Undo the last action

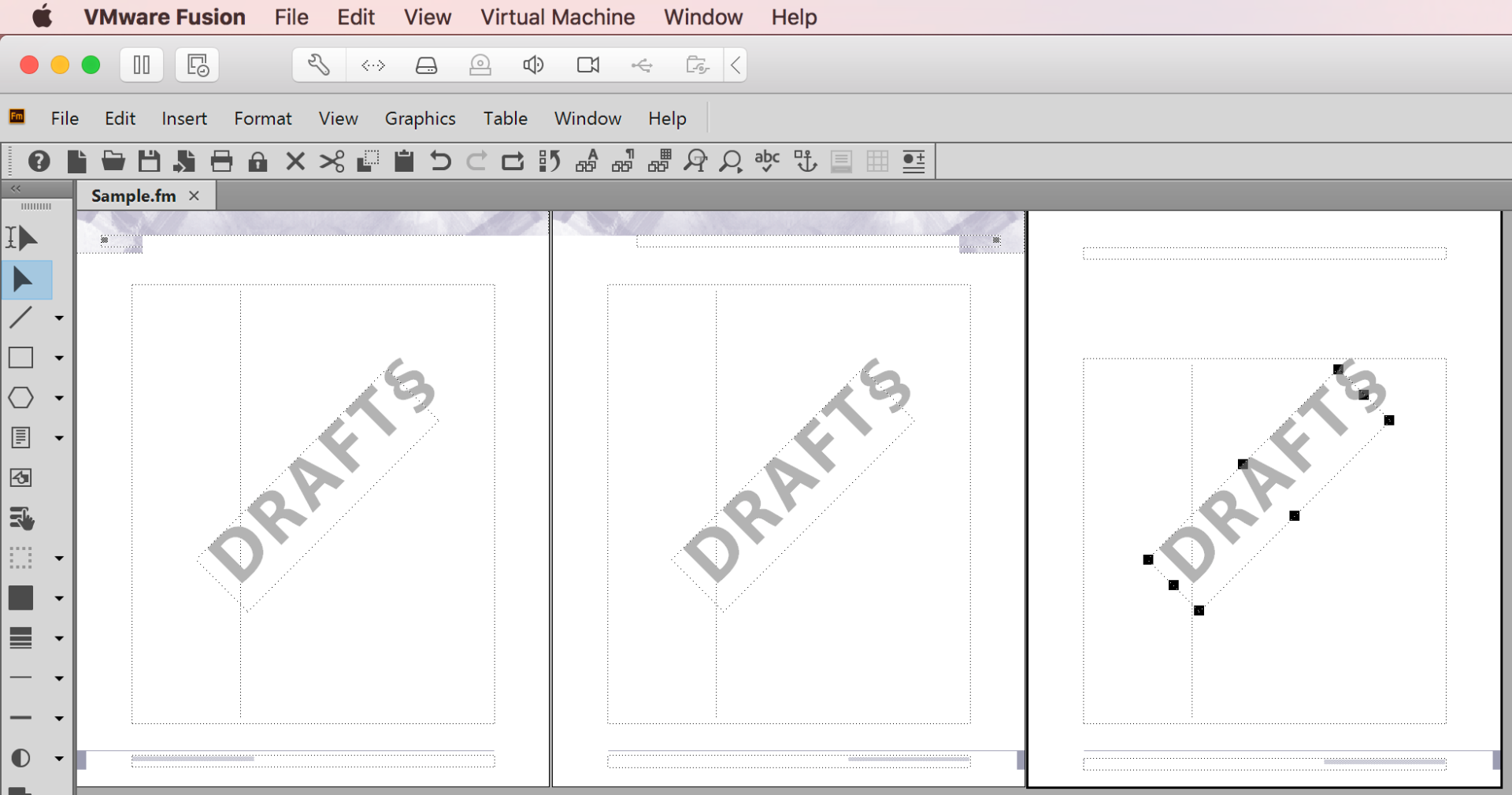(x=440, y=162)
